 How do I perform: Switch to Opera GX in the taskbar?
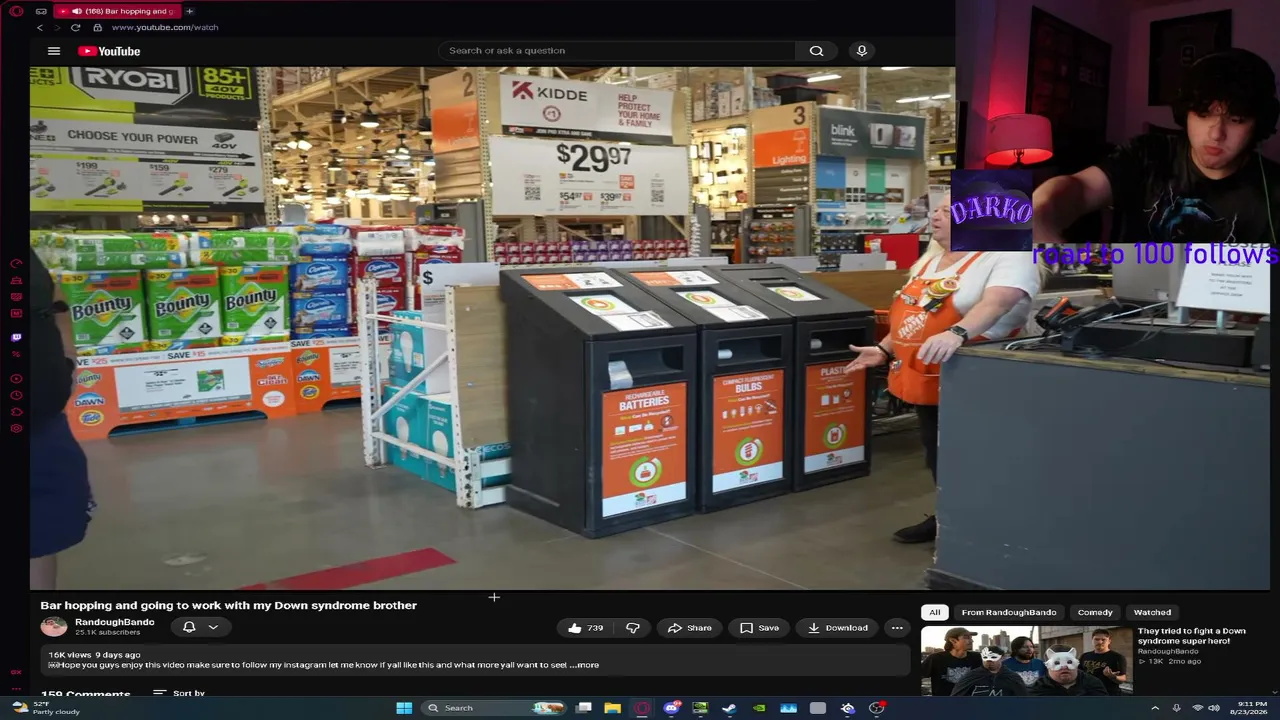click(x=642, y=708)
